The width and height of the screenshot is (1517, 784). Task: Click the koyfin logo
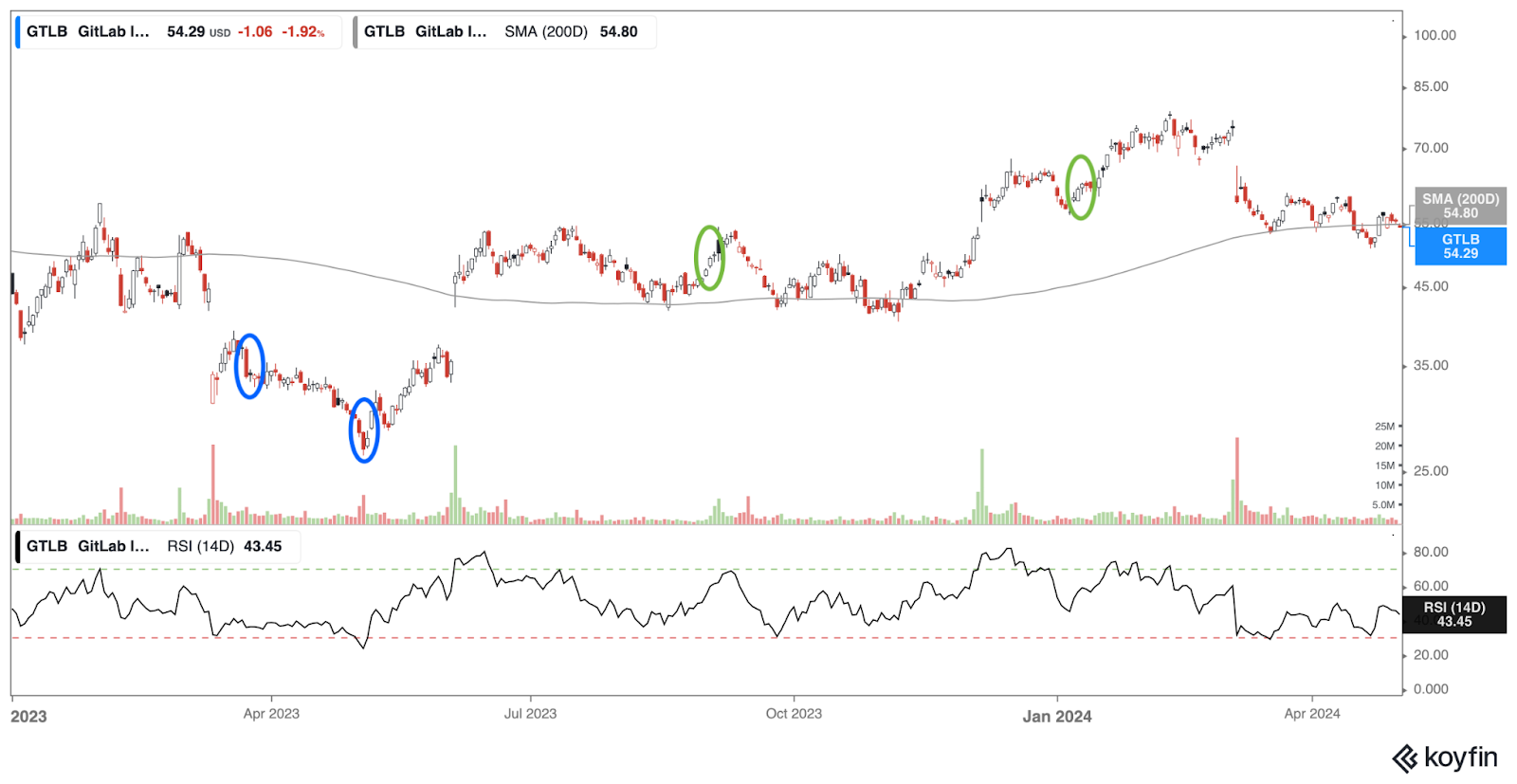[x=1444, y=758]
